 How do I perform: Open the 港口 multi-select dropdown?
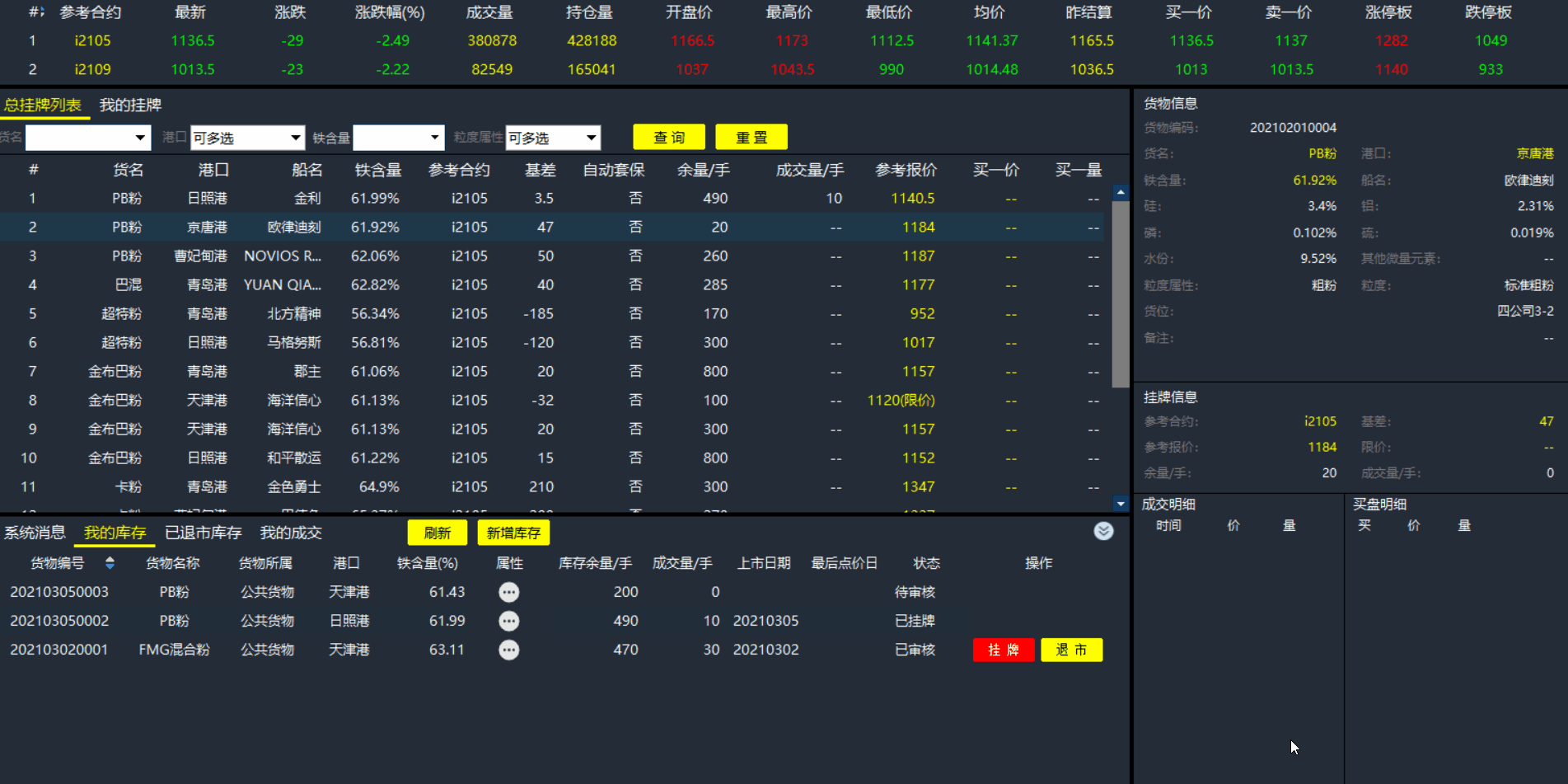pyautogui.click(x=248, y=138)
